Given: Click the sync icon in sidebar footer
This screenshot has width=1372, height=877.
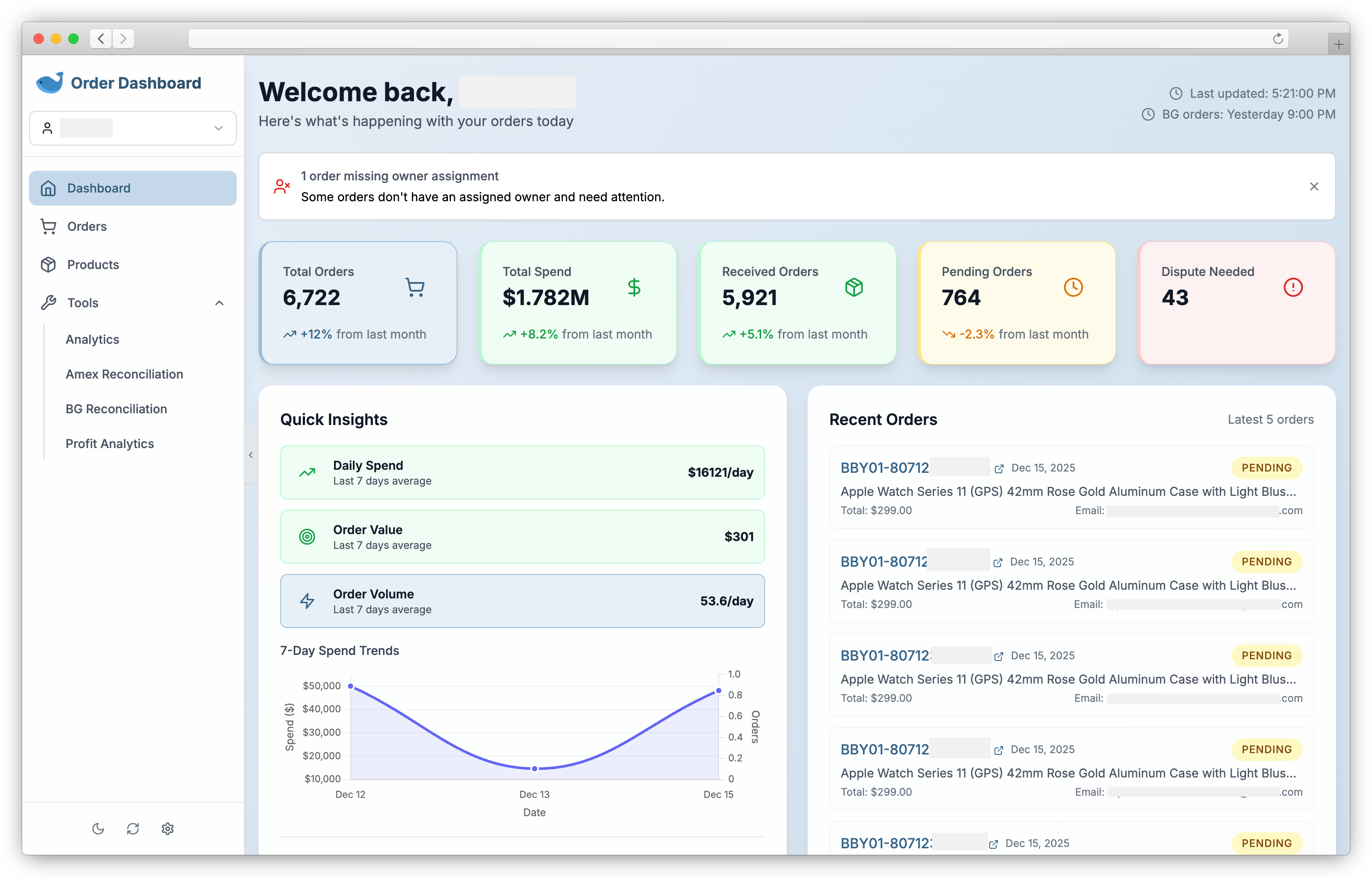Looking at the screenshot, I should coord(133,829).
